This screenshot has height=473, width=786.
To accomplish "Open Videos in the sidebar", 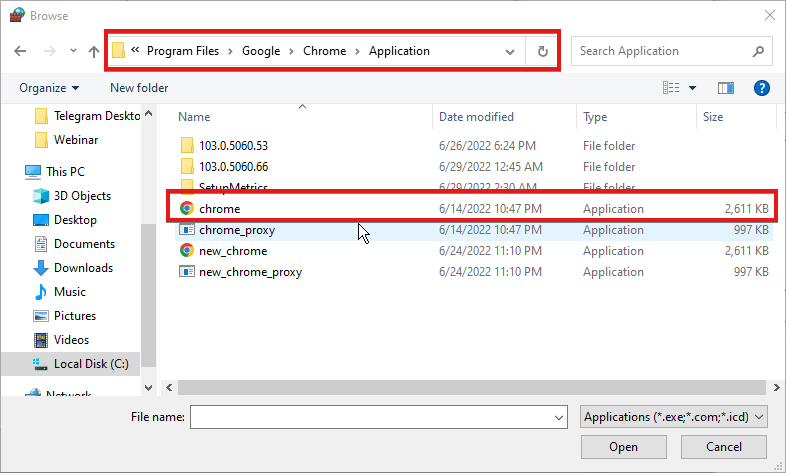I will point(61,340).
